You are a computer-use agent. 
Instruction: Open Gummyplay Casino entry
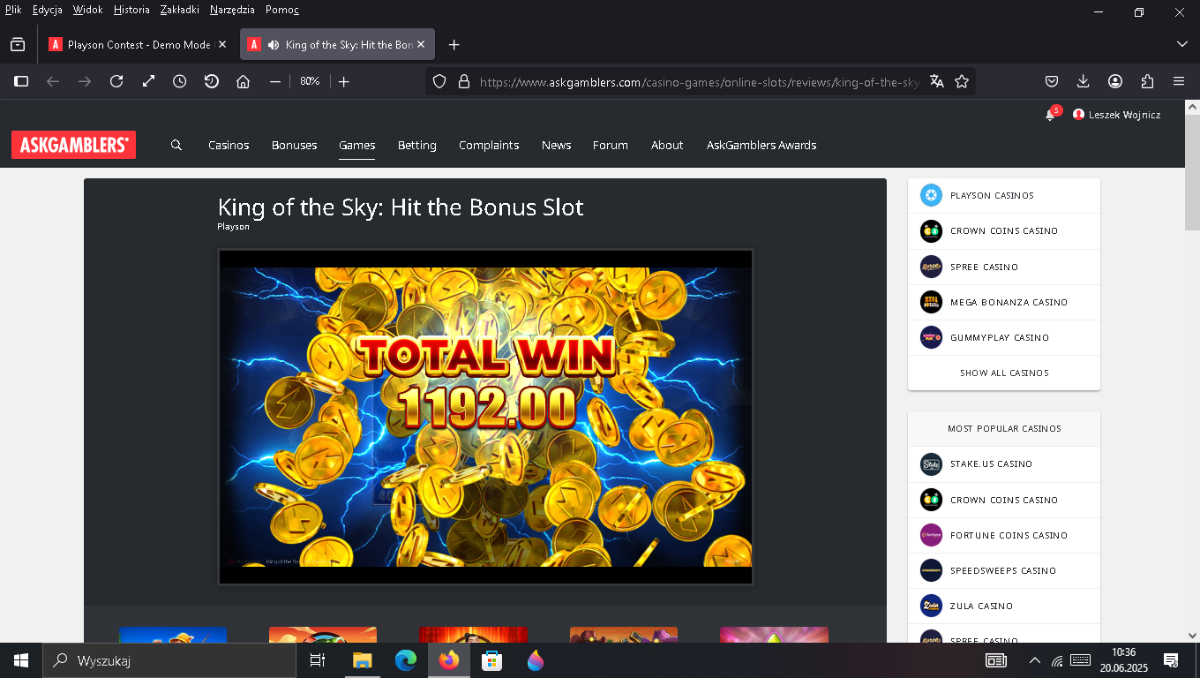(x=1003, y=338)
